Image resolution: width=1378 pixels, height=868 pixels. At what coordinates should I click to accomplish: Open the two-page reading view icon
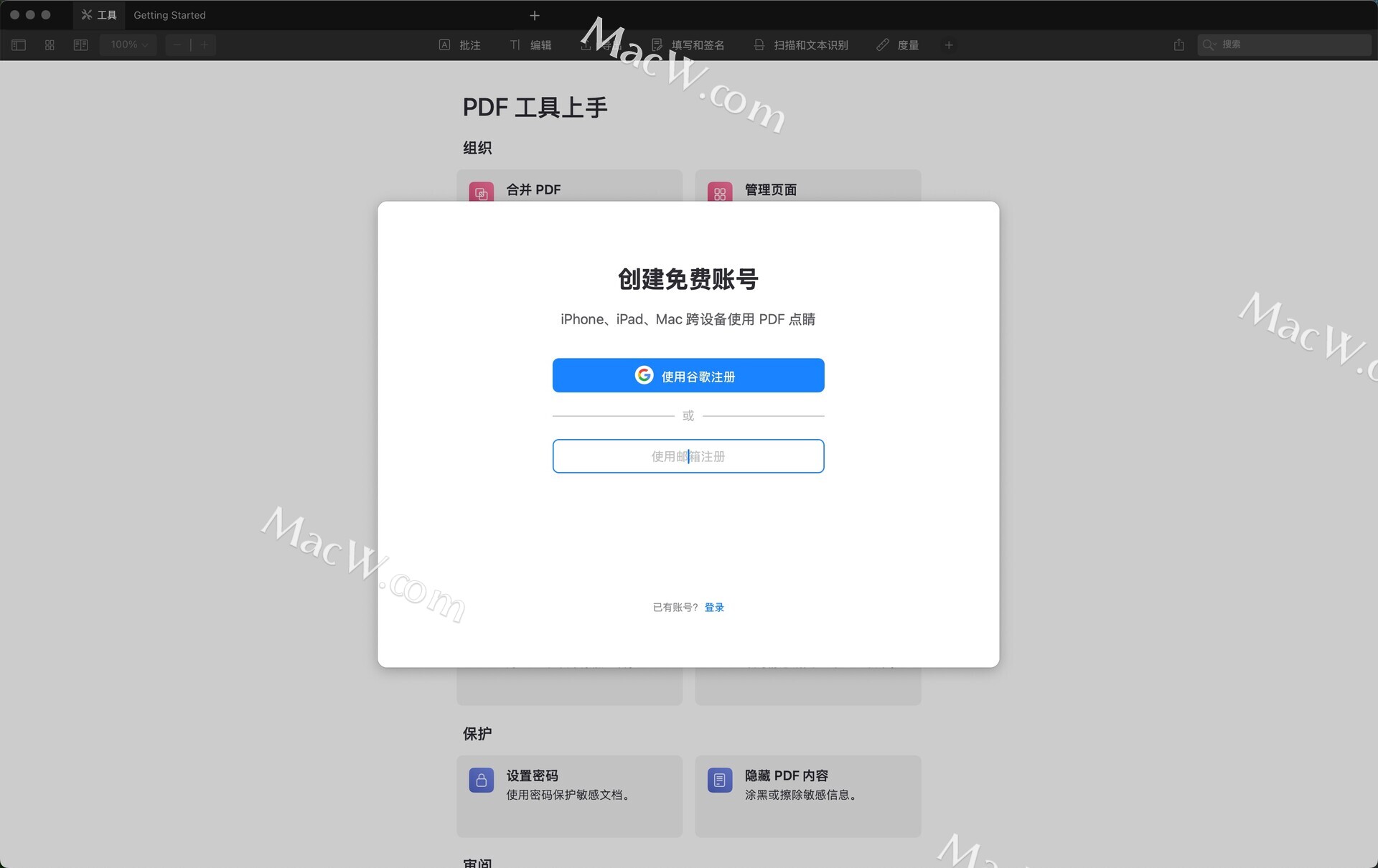point(80,44)
